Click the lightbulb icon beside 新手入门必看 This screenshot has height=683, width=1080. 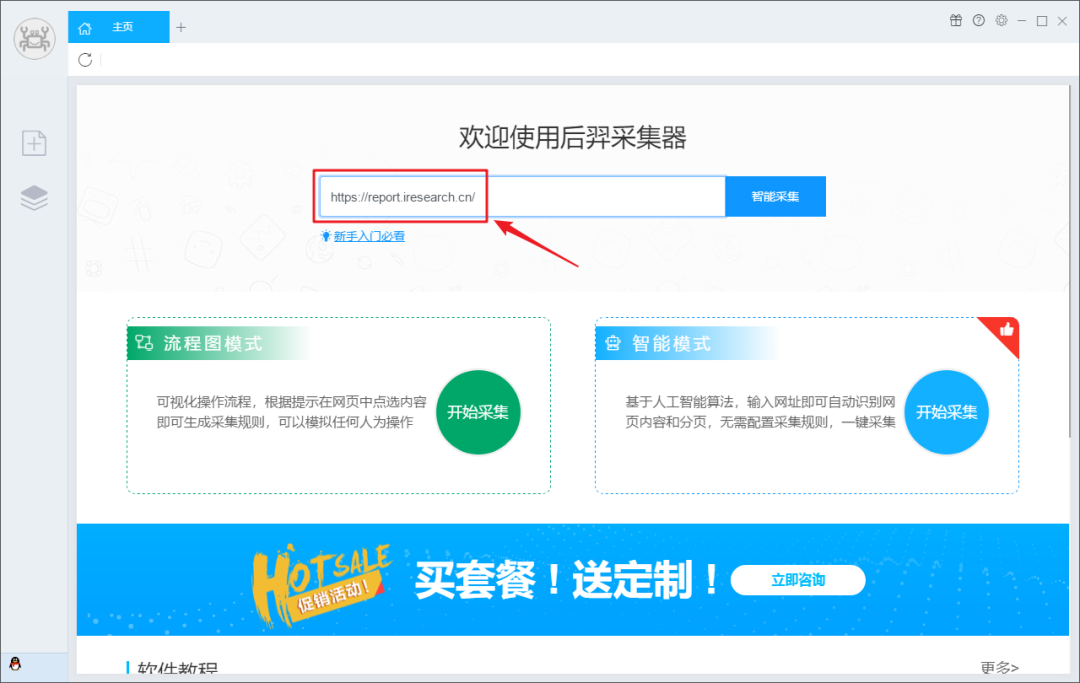[326, 236]
